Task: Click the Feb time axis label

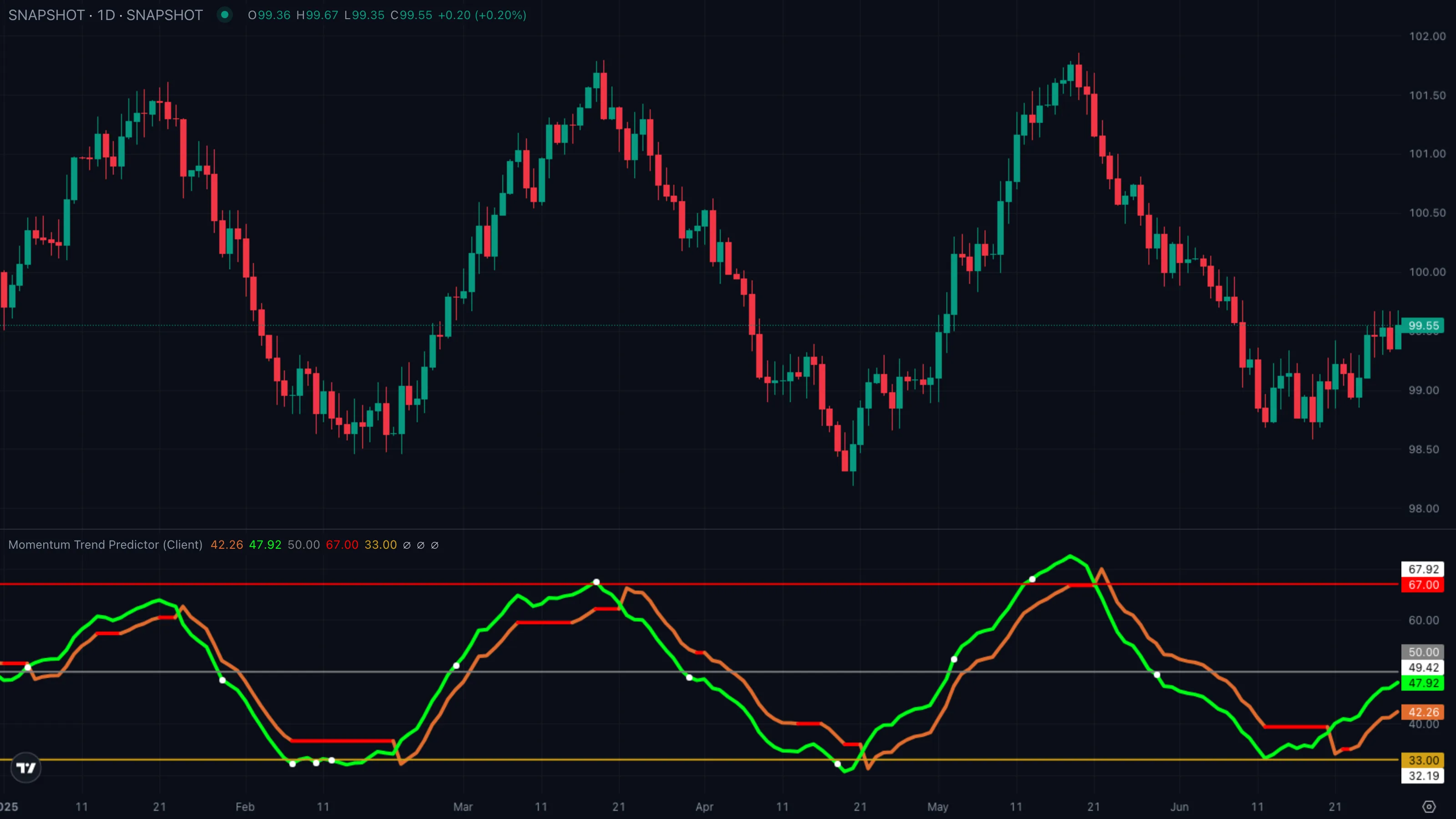Action: (245, 807)
